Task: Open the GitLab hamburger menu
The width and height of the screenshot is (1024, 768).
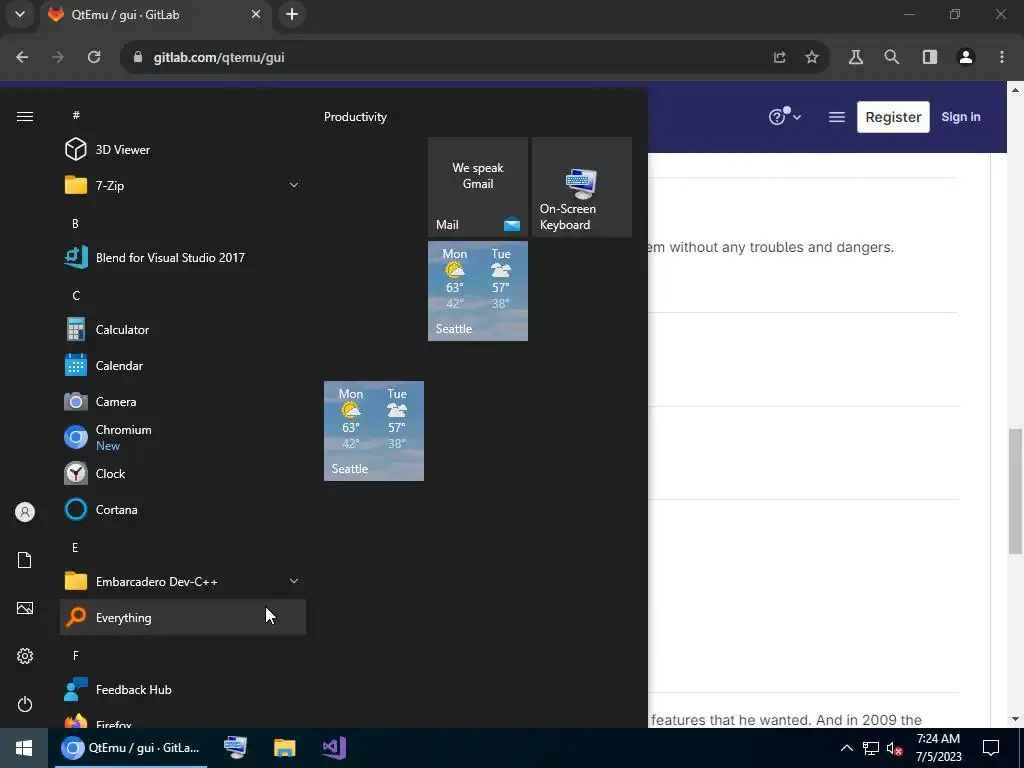Action: tap(837, 117)
